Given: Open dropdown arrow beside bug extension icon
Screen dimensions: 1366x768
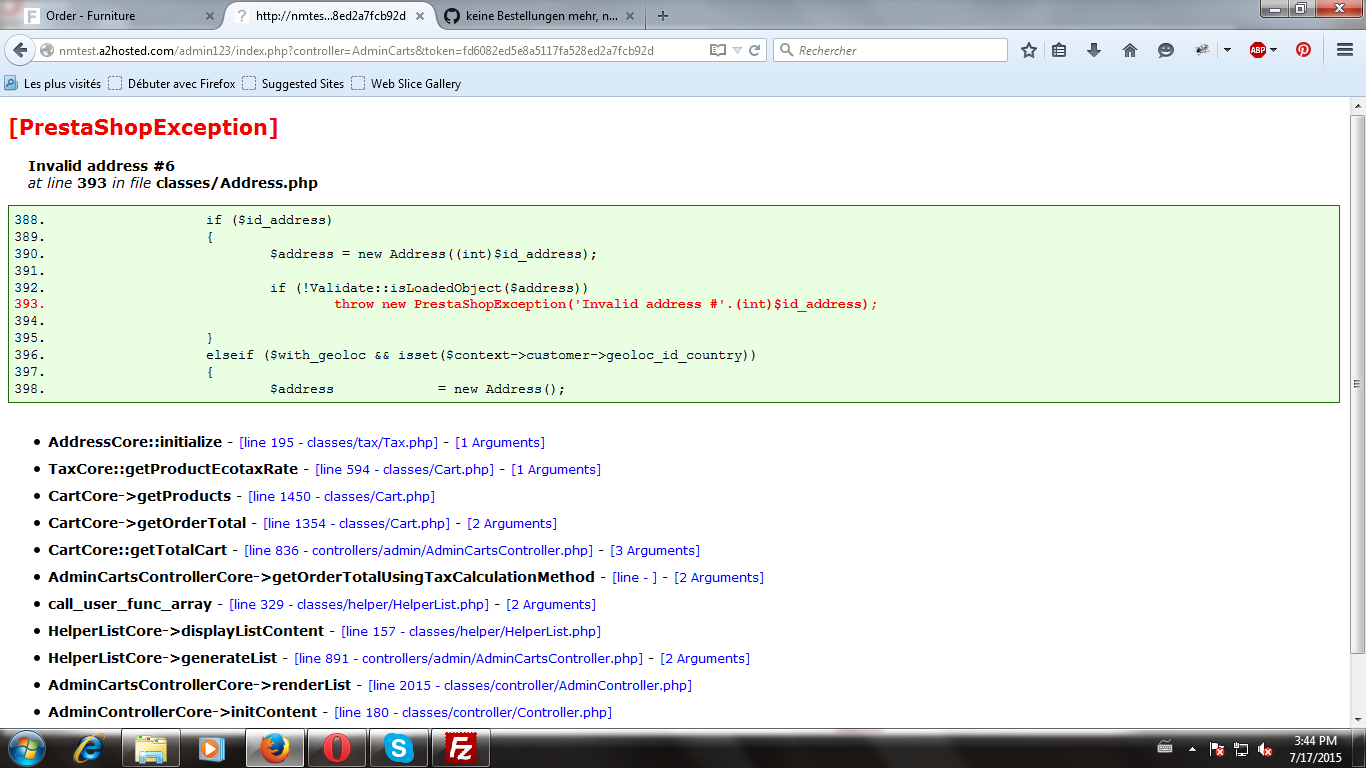Looking at the screenshot, I should pyautogui.click(x=1227, y=50).
